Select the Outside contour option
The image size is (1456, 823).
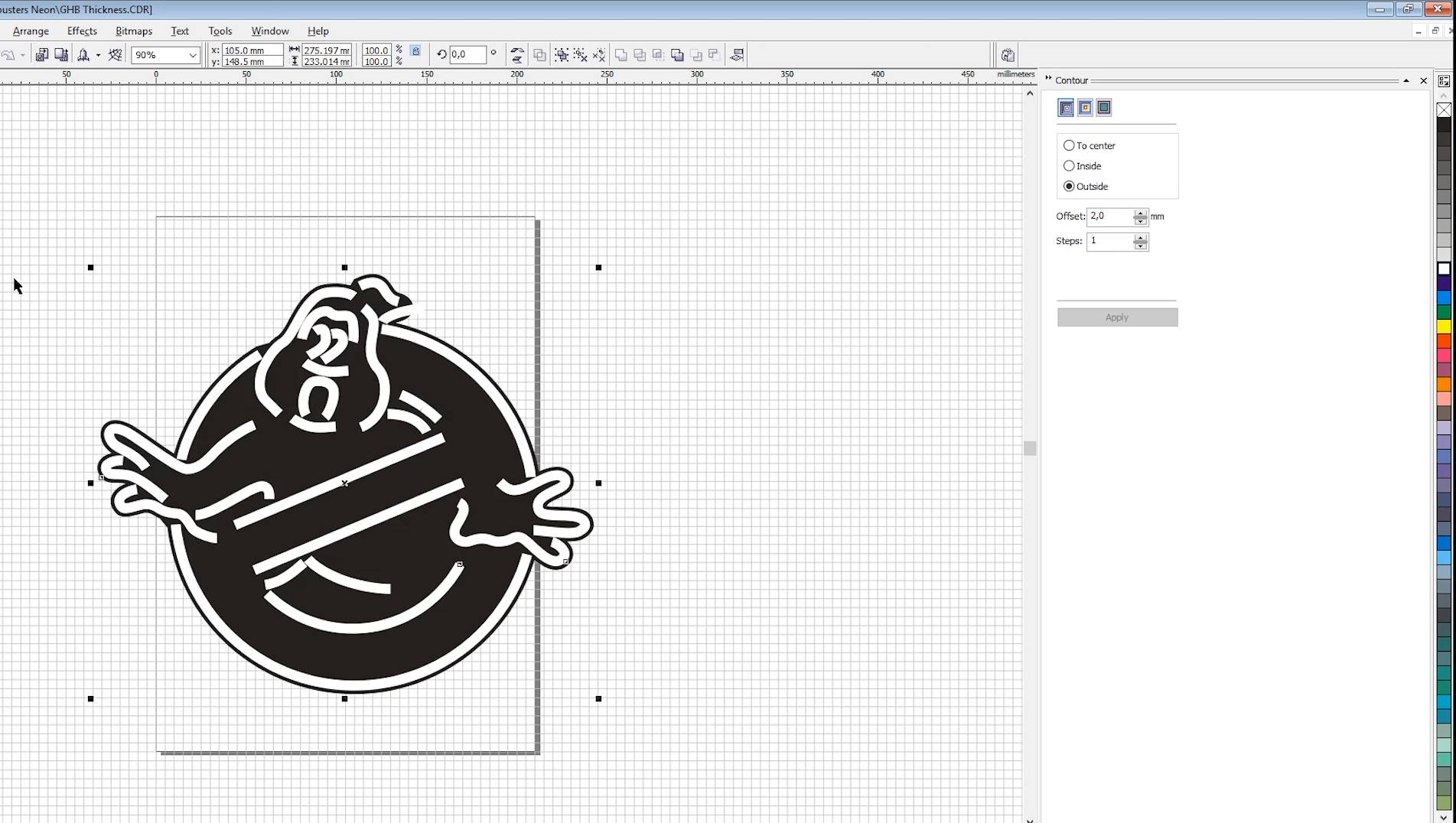[x=1069, y=187]
